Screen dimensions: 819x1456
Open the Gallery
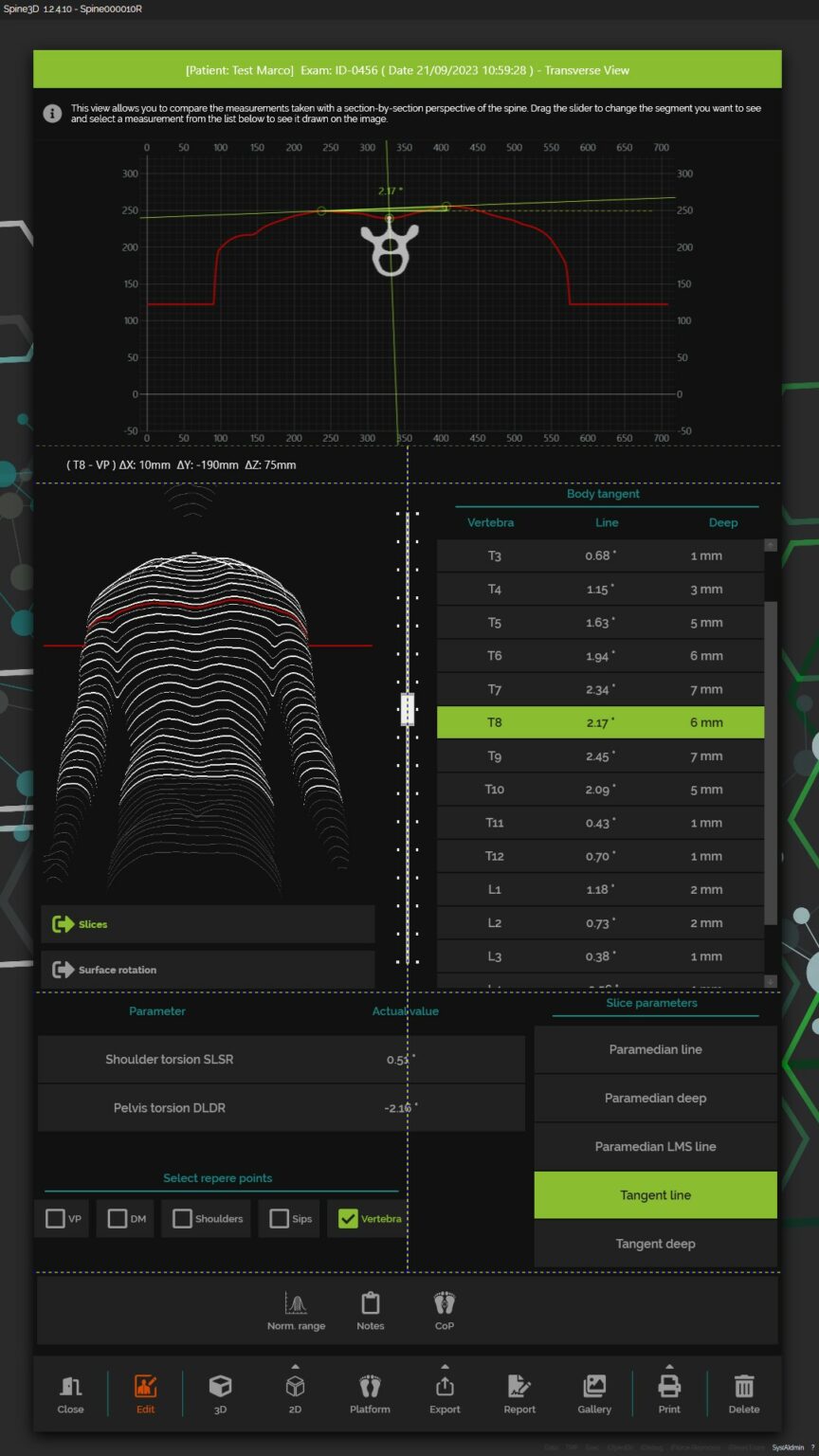[593, 1392]
